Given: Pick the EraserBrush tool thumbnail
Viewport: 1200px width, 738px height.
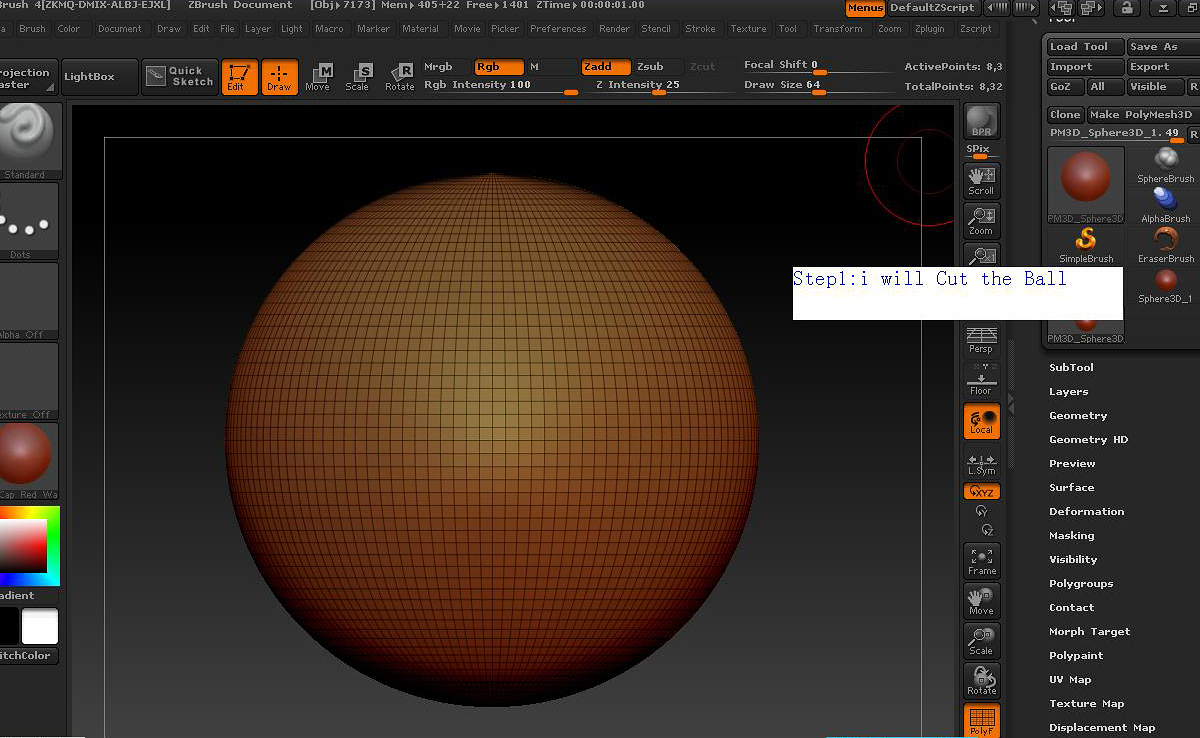Looking at the screenshot, I should 1166,244.
